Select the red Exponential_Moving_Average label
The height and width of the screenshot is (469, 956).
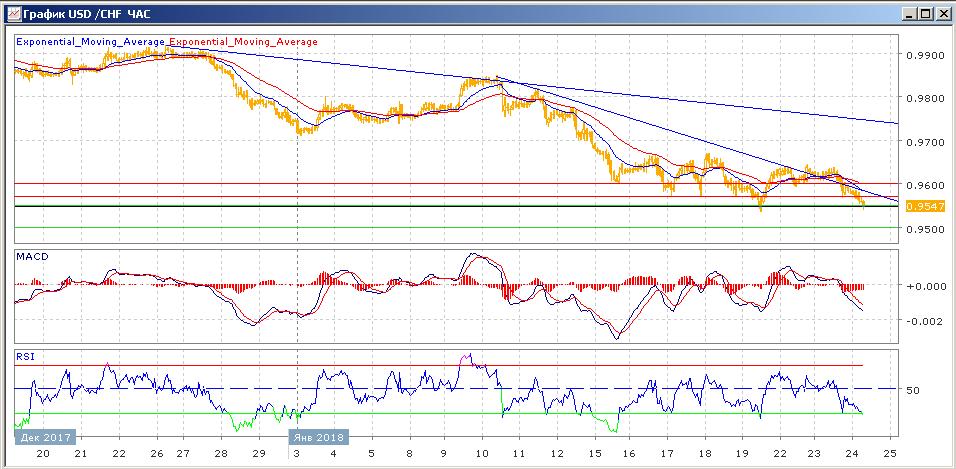pyautogui.click(x=243, y=42)
